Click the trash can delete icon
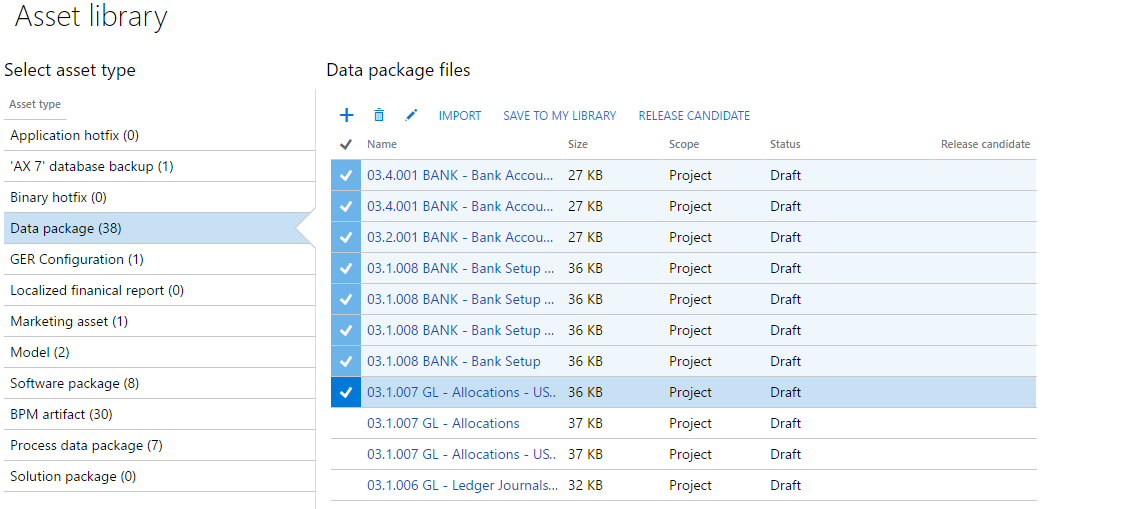1138x509 pixels. point(379,116)
